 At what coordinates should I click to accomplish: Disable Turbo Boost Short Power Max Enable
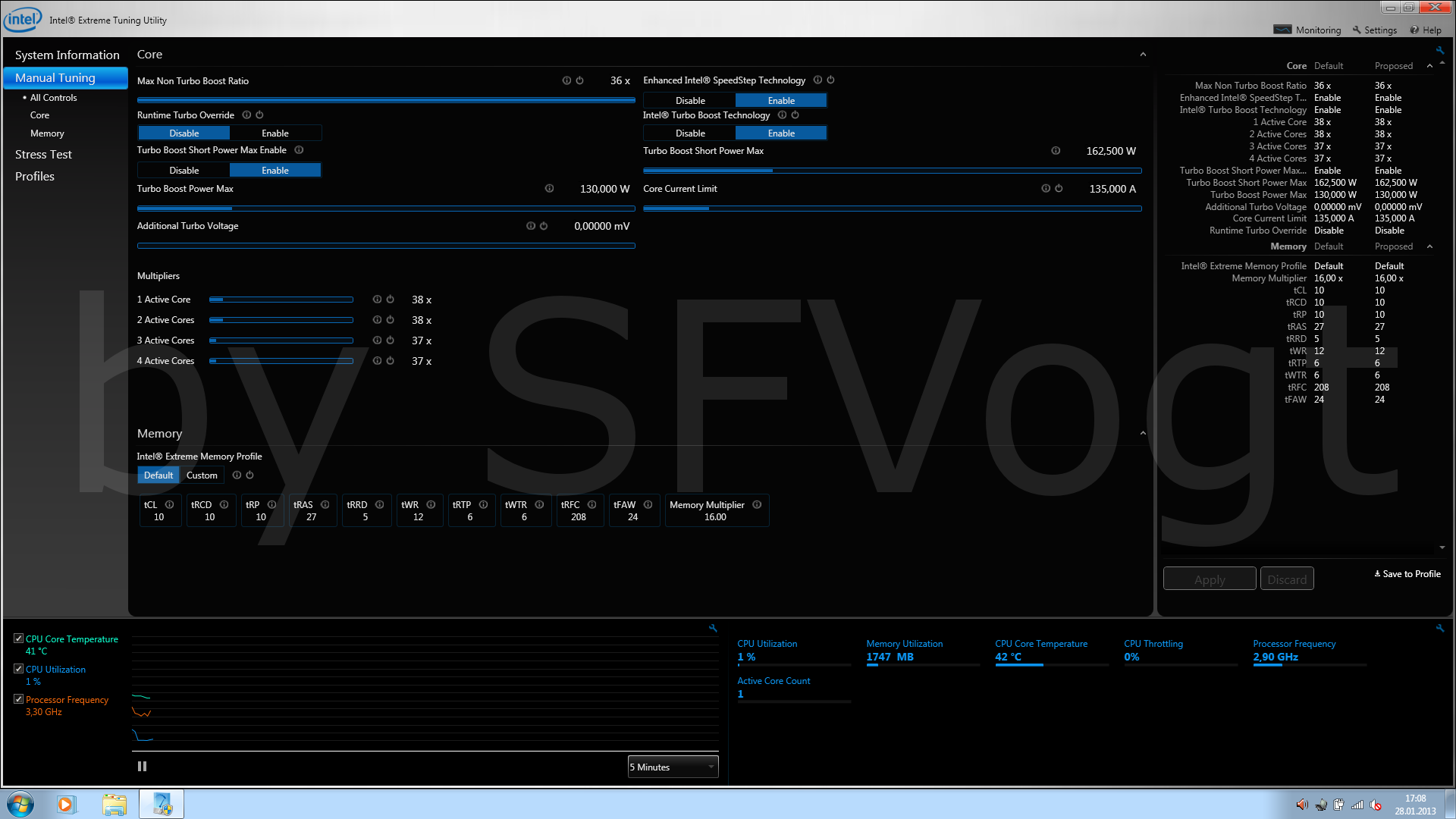(x=184, y=171)
